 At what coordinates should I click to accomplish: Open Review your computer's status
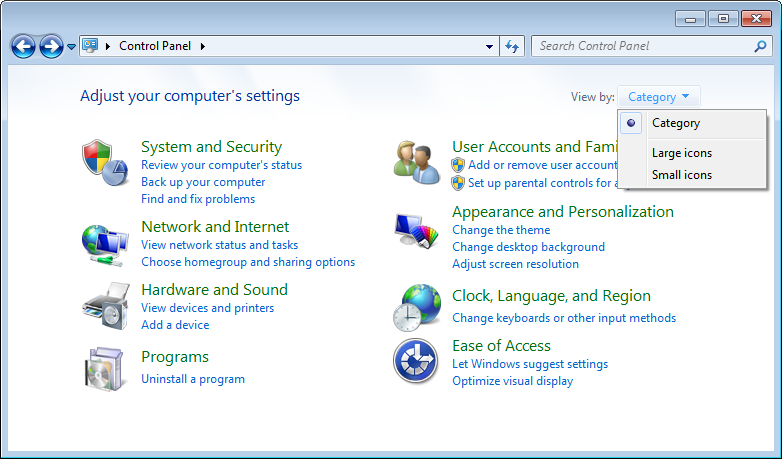221,165
